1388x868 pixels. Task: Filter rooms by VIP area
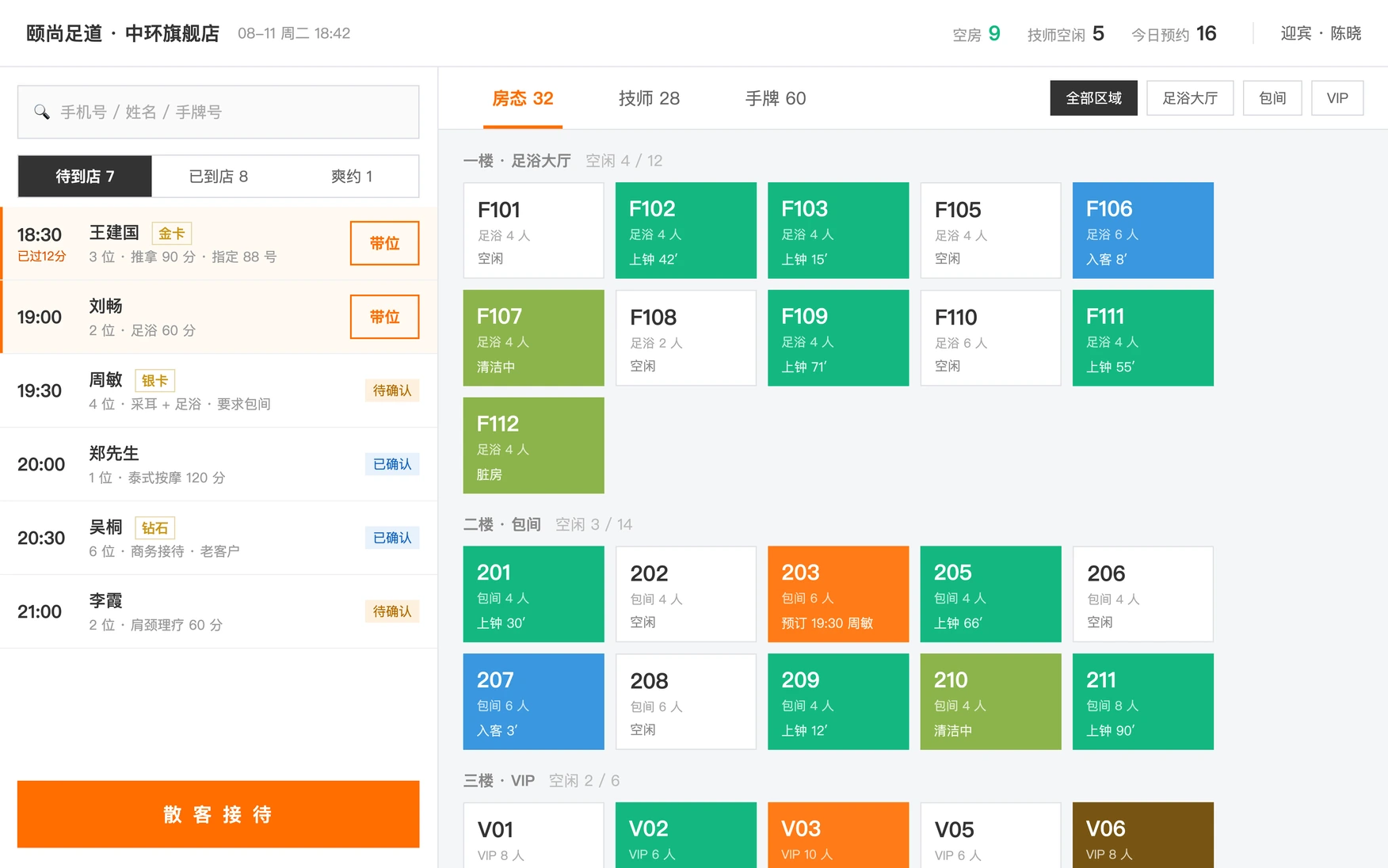[1337, 98]
